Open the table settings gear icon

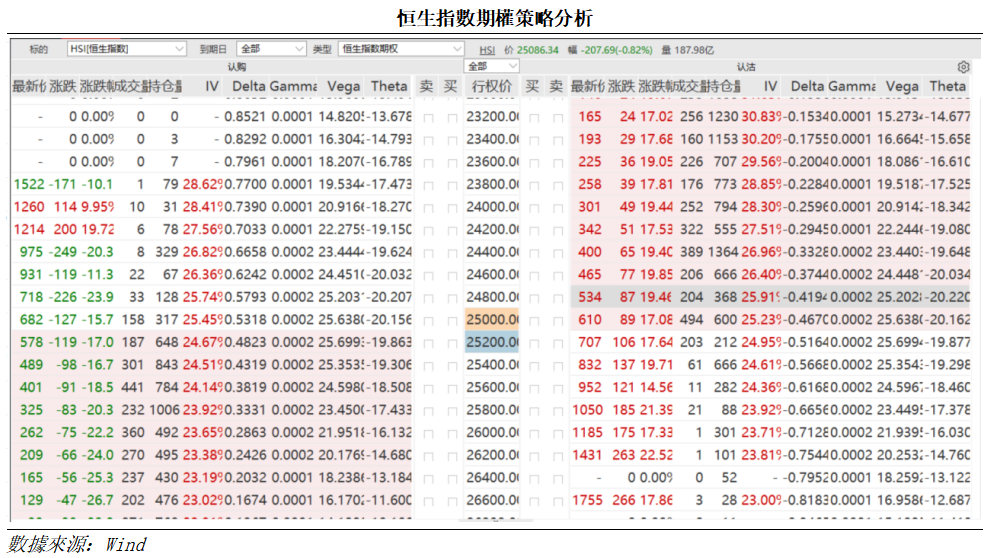pyautogui.click(x=963, y=67)
